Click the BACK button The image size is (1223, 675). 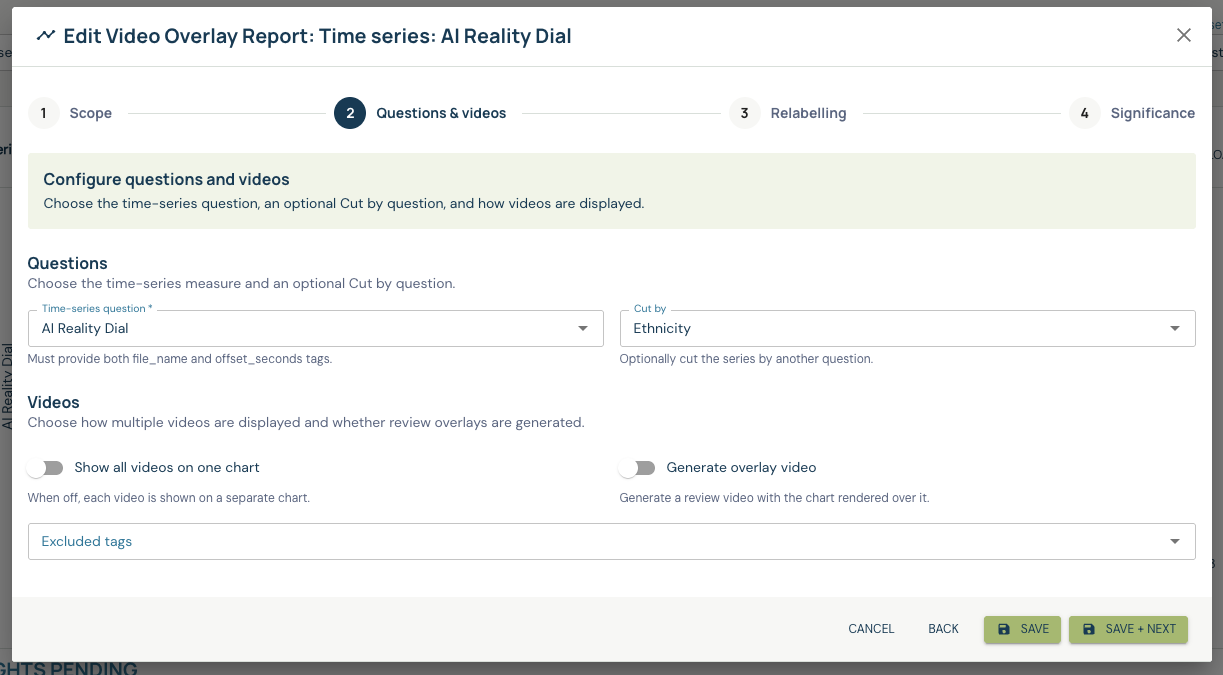pos(943,629)
